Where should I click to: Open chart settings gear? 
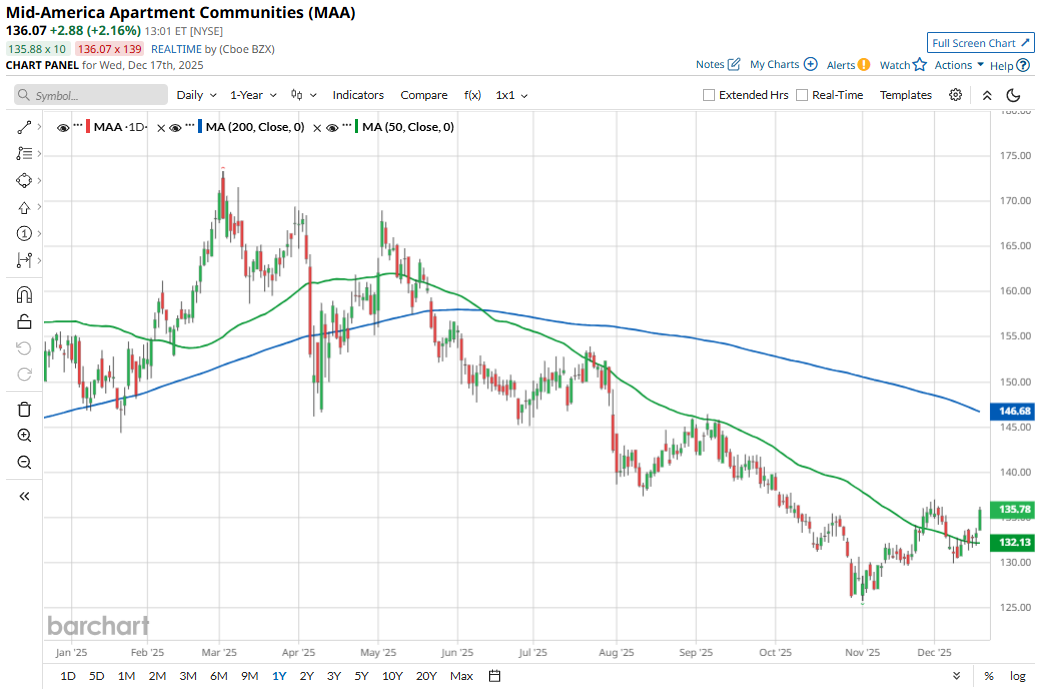955,95
